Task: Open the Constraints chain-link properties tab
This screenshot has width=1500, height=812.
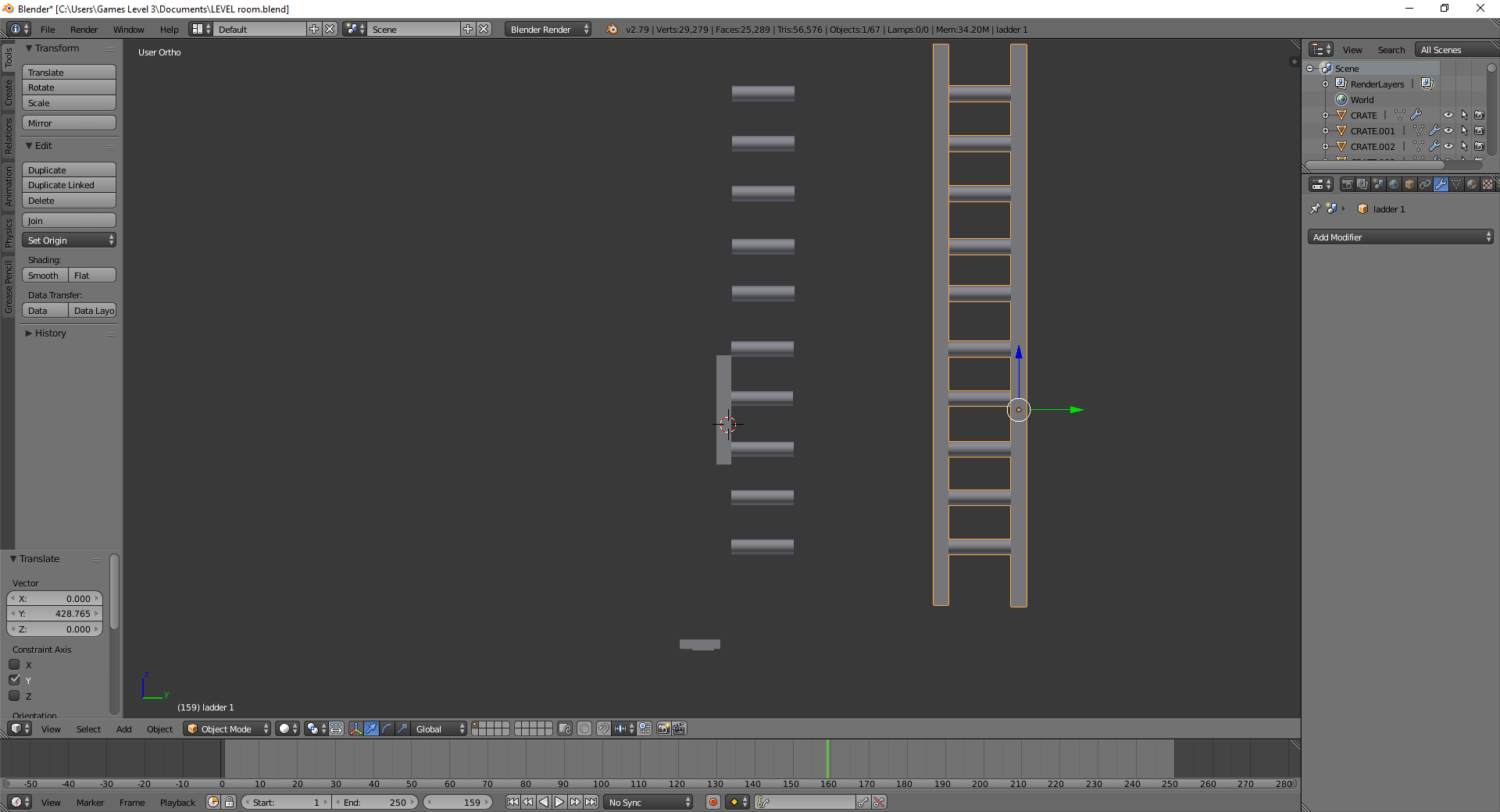Action: pos(1425,184)
